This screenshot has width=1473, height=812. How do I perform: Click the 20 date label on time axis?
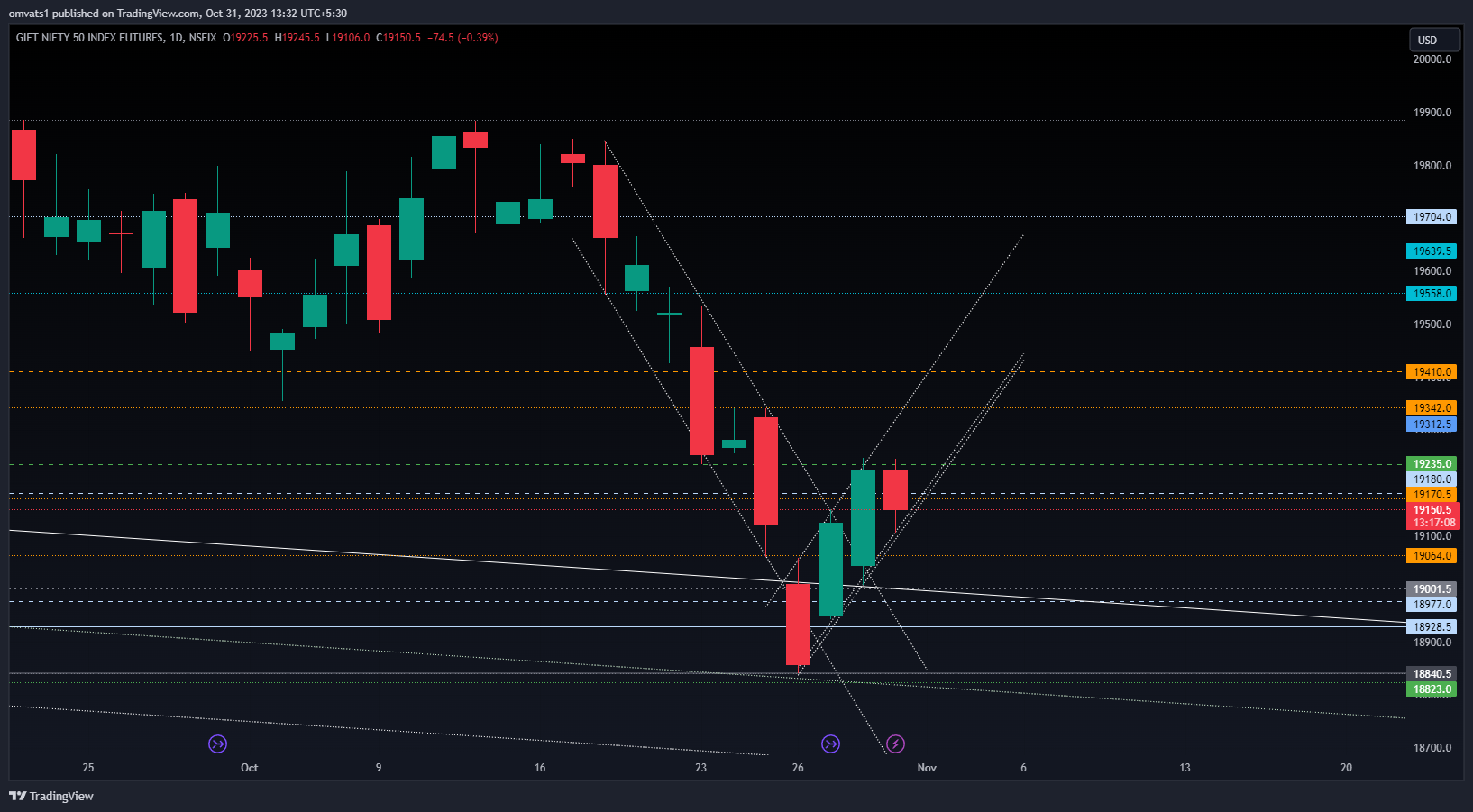[x=1346, y=768]
